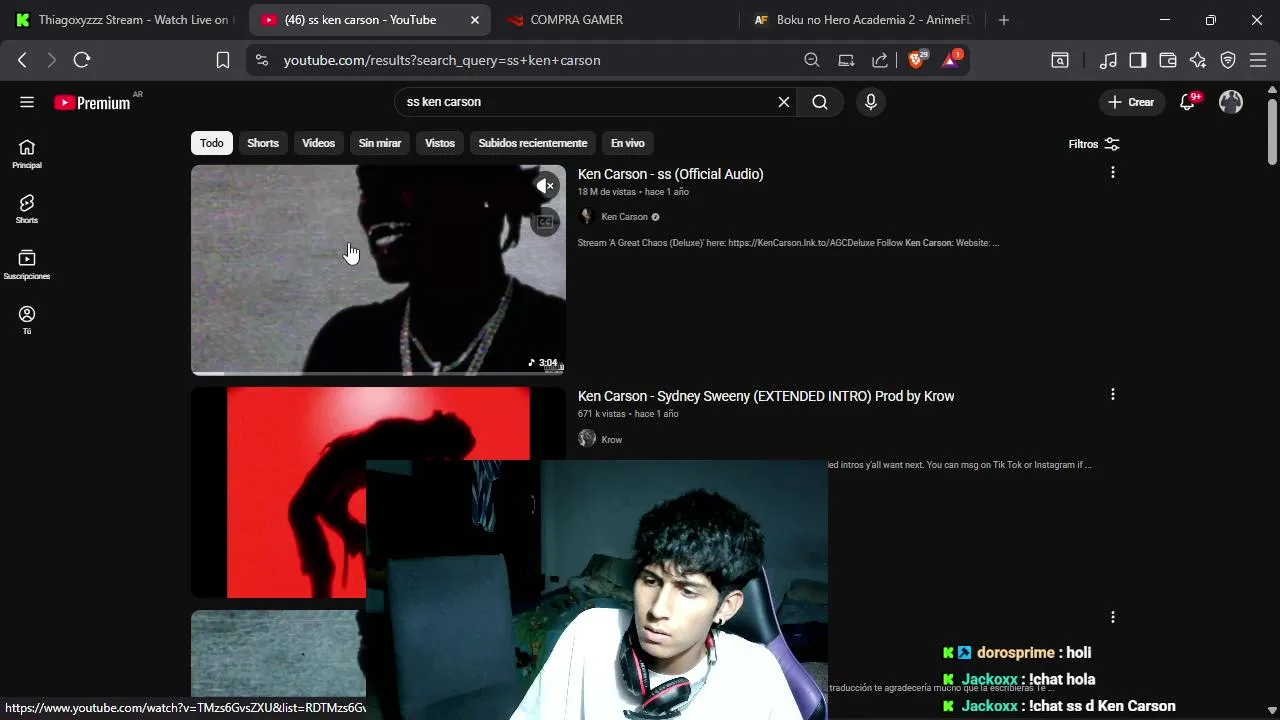The width and height of the screenshot is (1280, 720).
Task: Open the Filtros search filters
Action: 1094,144
